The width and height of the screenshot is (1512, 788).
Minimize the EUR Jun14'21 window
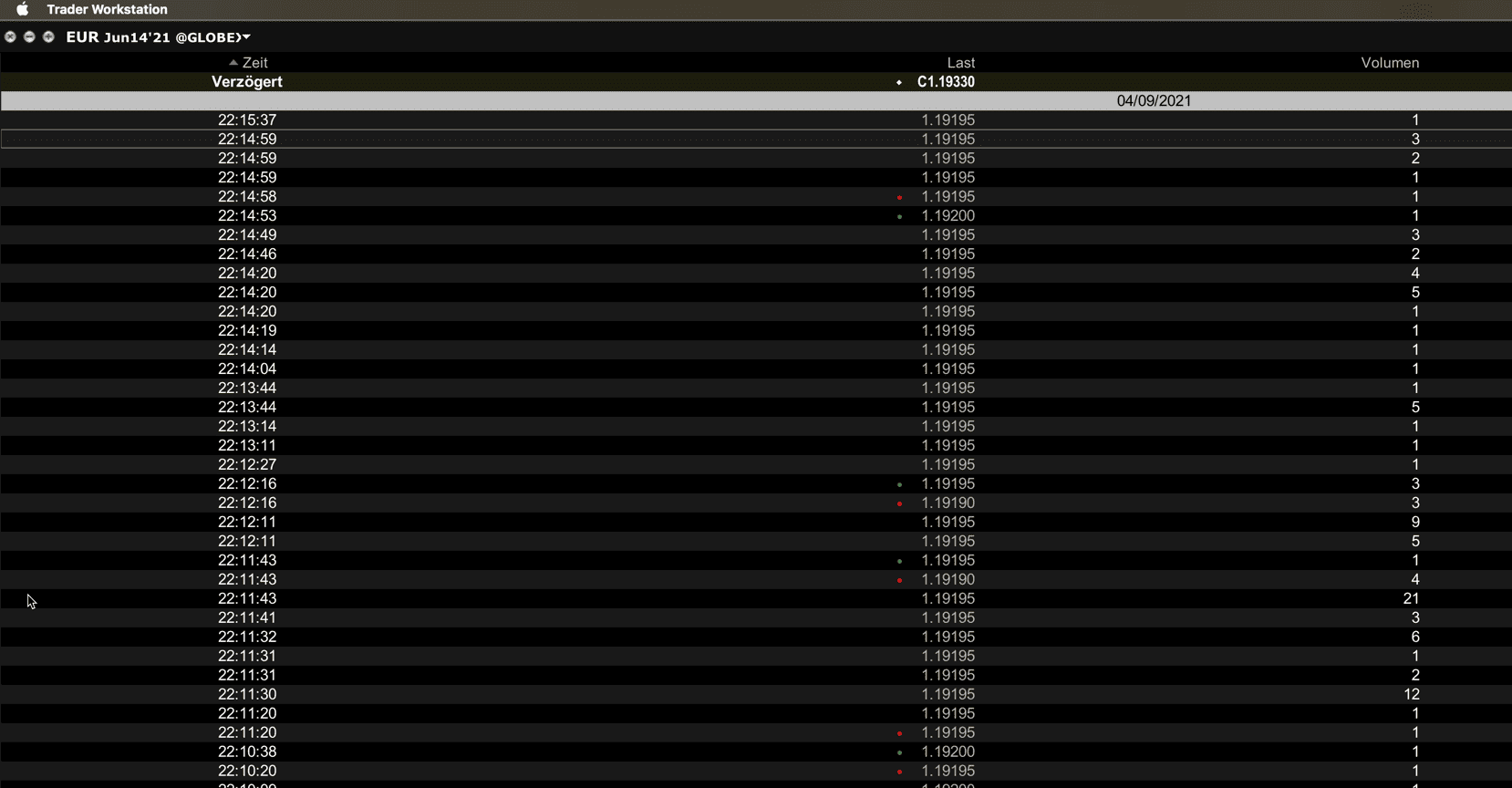pos(29,37)
